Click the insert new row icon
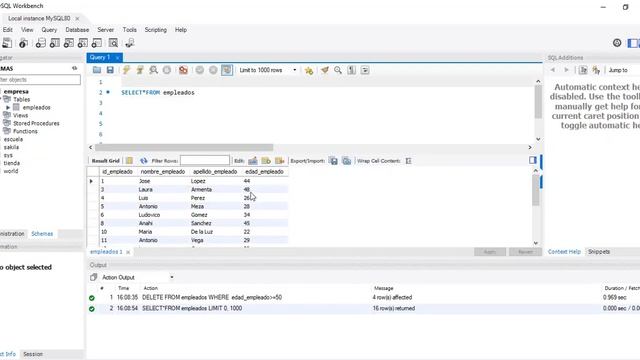640x360 pixels. (266, 161)
